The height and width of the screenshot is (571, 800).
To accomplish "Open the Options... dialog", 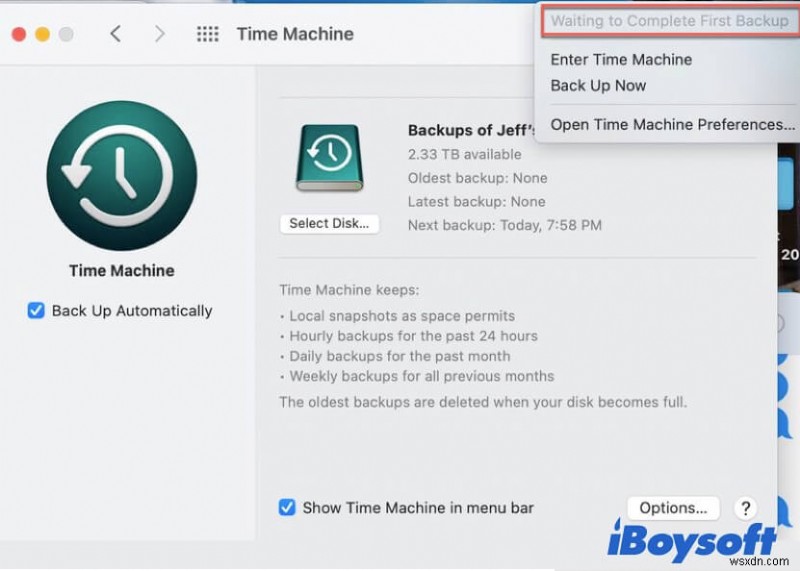I will click(x=673, y=508).
